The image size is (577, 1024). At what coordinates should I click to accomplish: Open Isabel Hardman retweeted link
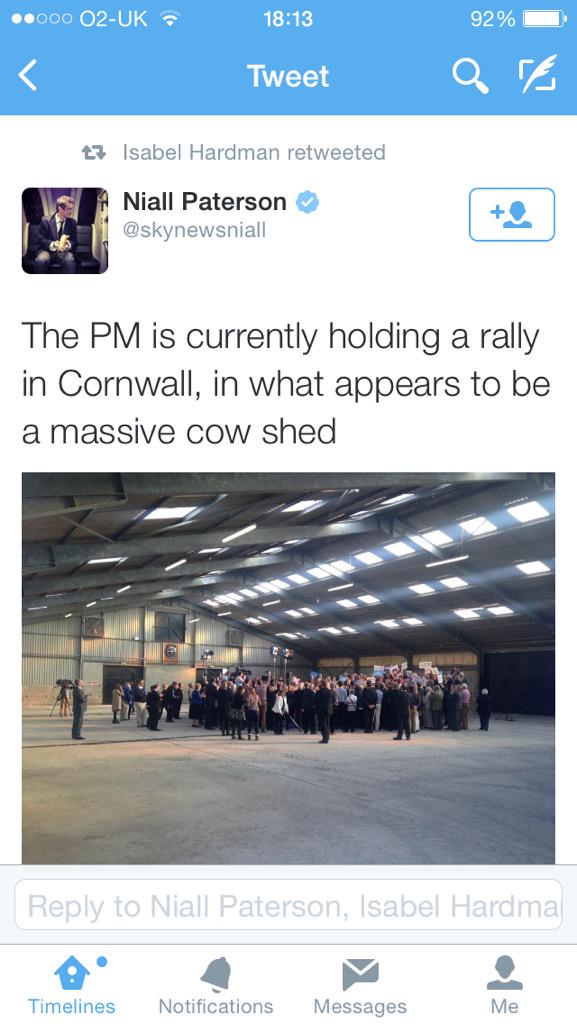[x=254, y=153]
